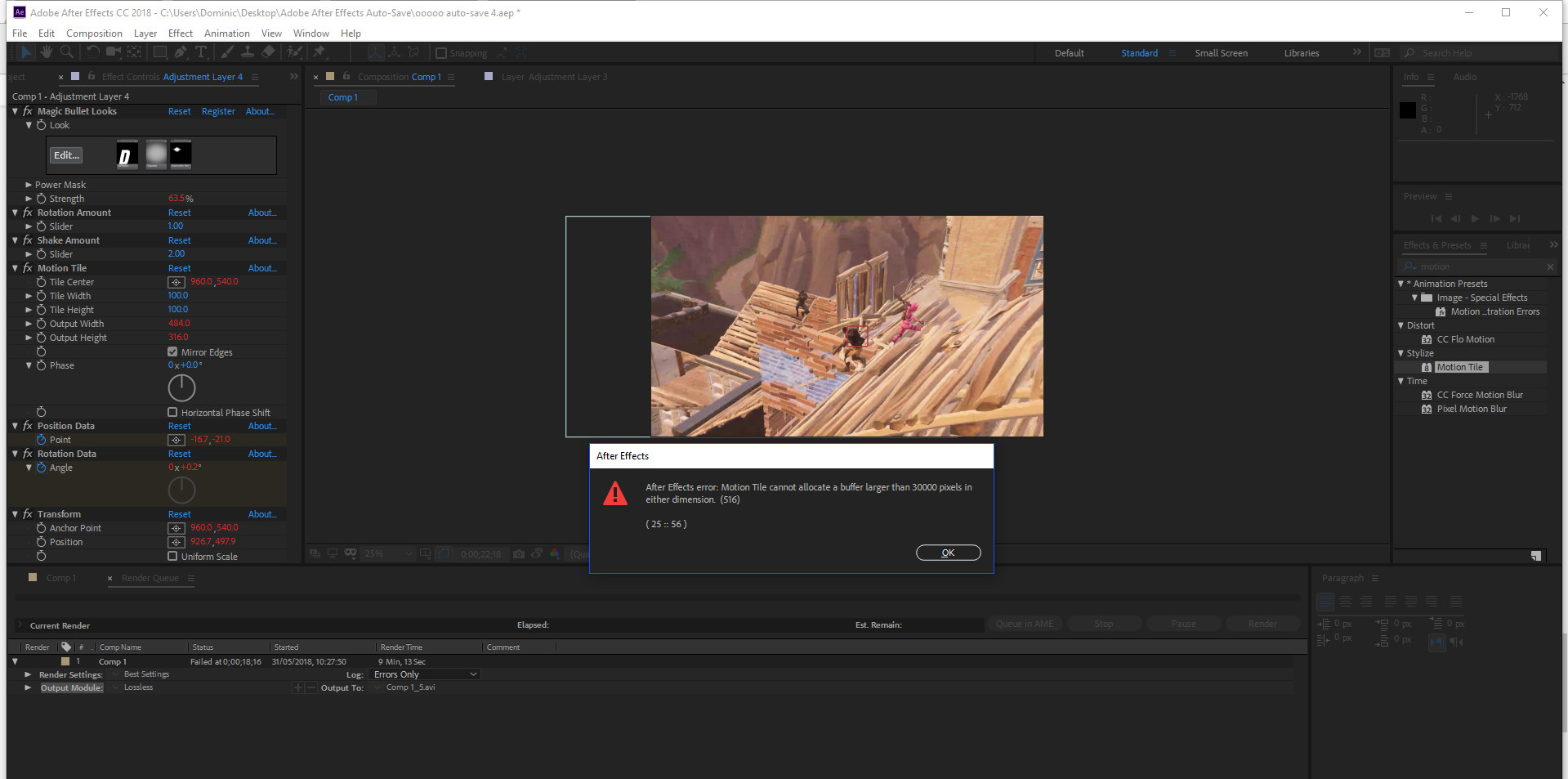Uncheck the Mirror Edges checkbox
Viewport: 1568px width, 779px height.
[x=172, y=352]
